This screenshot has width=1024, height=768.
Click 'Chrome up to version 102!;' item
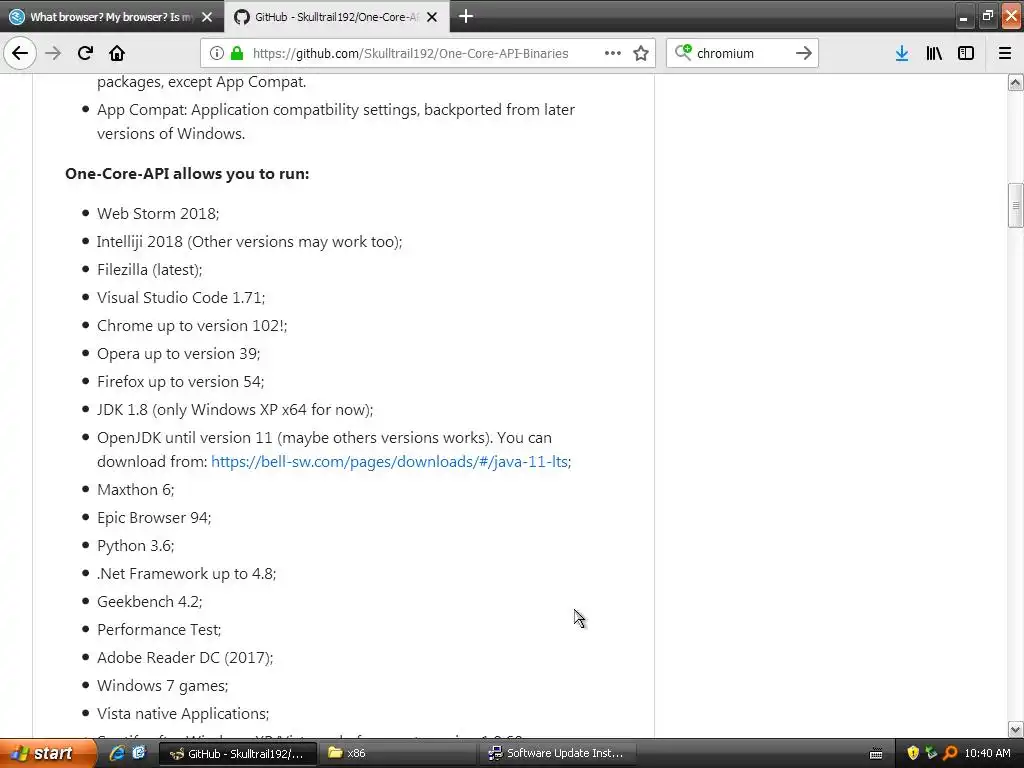192,326
